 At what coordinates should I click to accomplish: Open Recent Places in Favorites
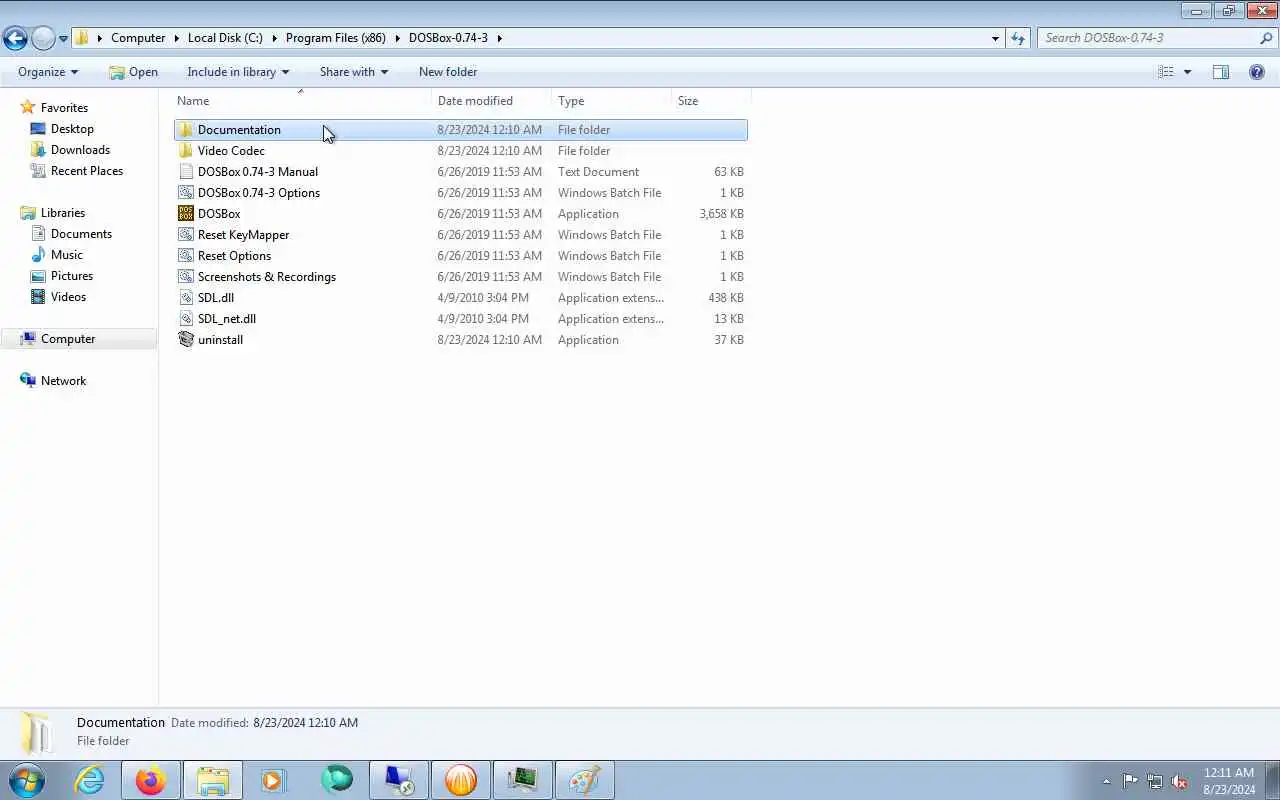(x=87, y=171)
